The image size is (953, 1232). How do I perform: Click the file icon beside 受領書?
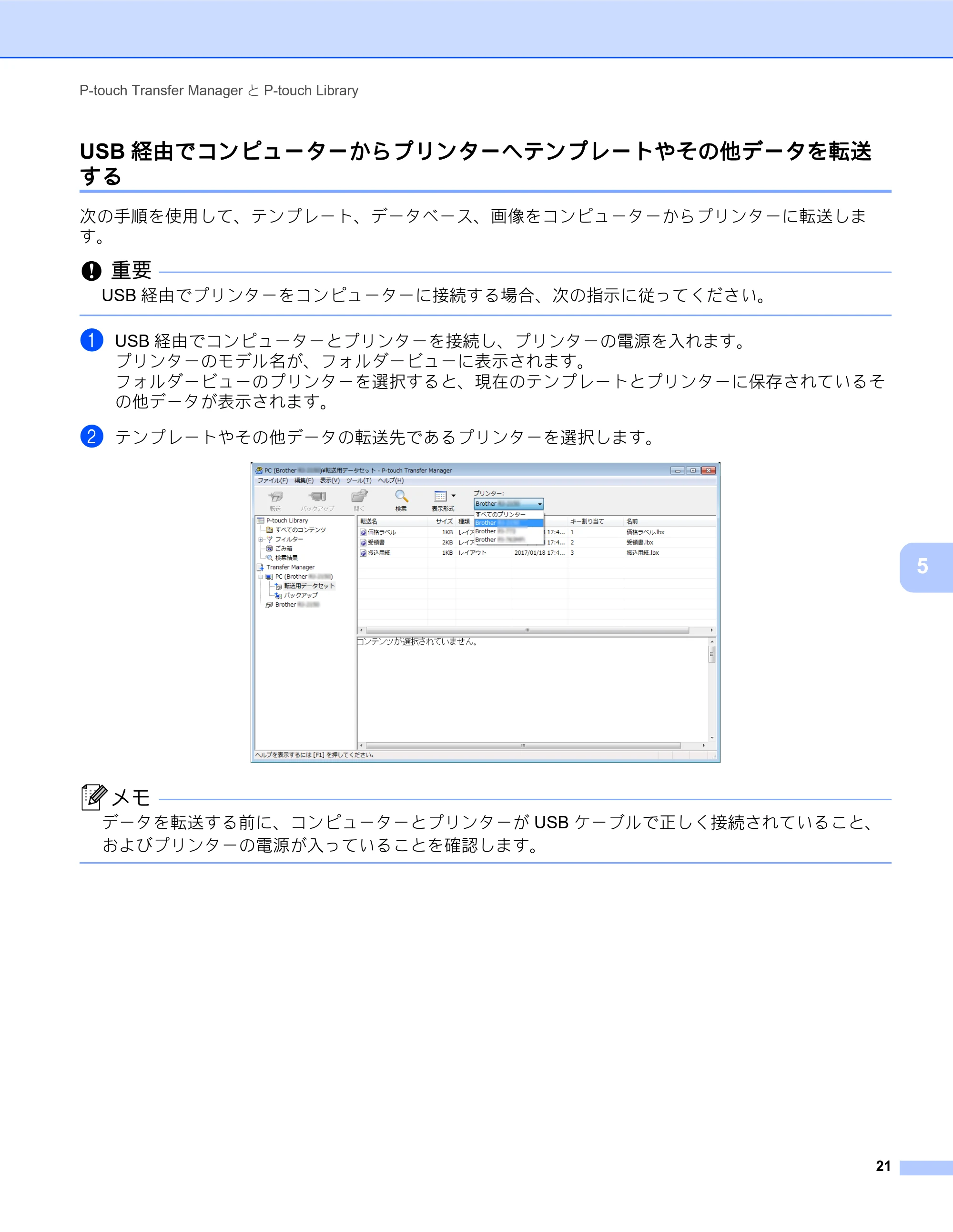coord(363,543)
